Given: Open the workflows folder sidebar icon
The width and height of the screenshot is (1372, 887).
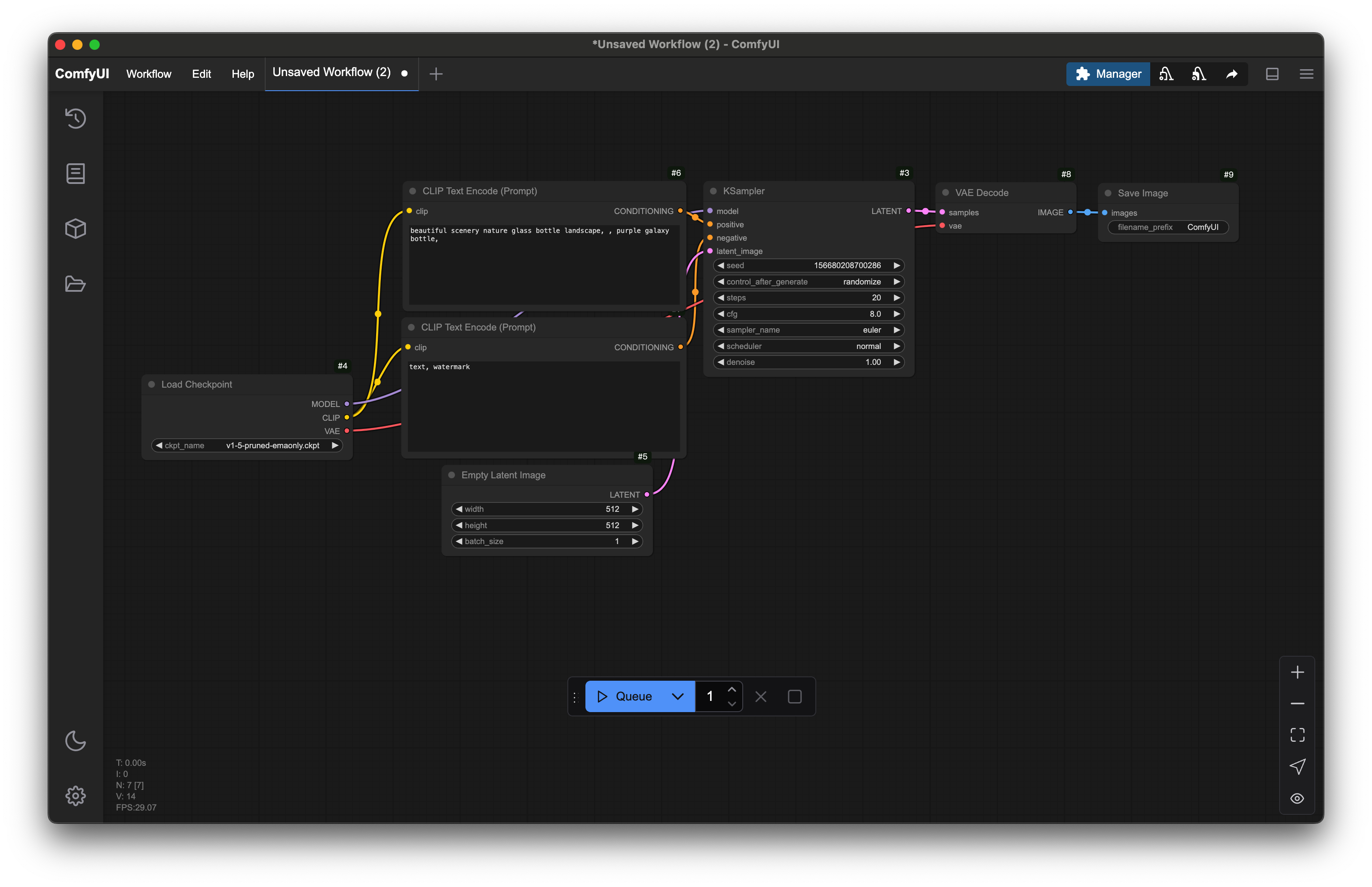Looking at the screenshot, I should pos(76,284).
